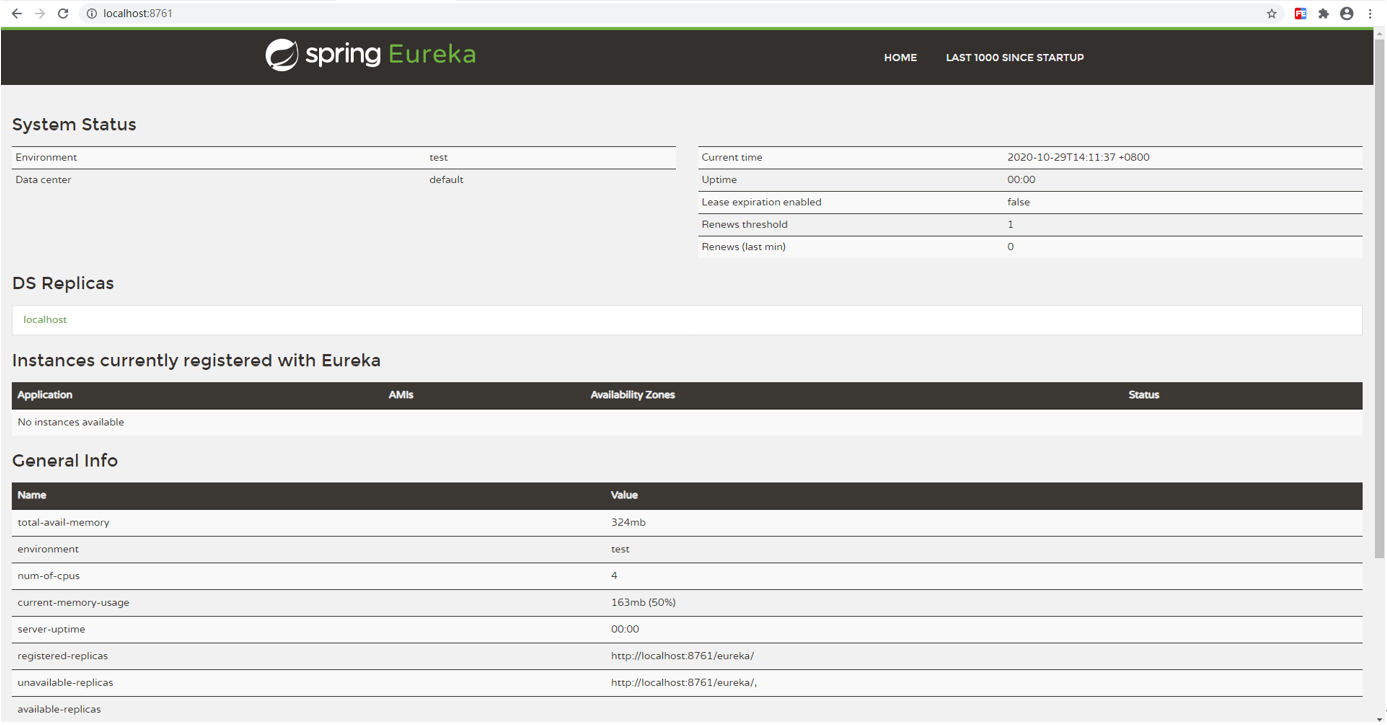Image resolution: width=1387 pixels, height=725 pixels.
Task: Click the unavailable-replicas URL value
Action: click(x=684, y=683)
